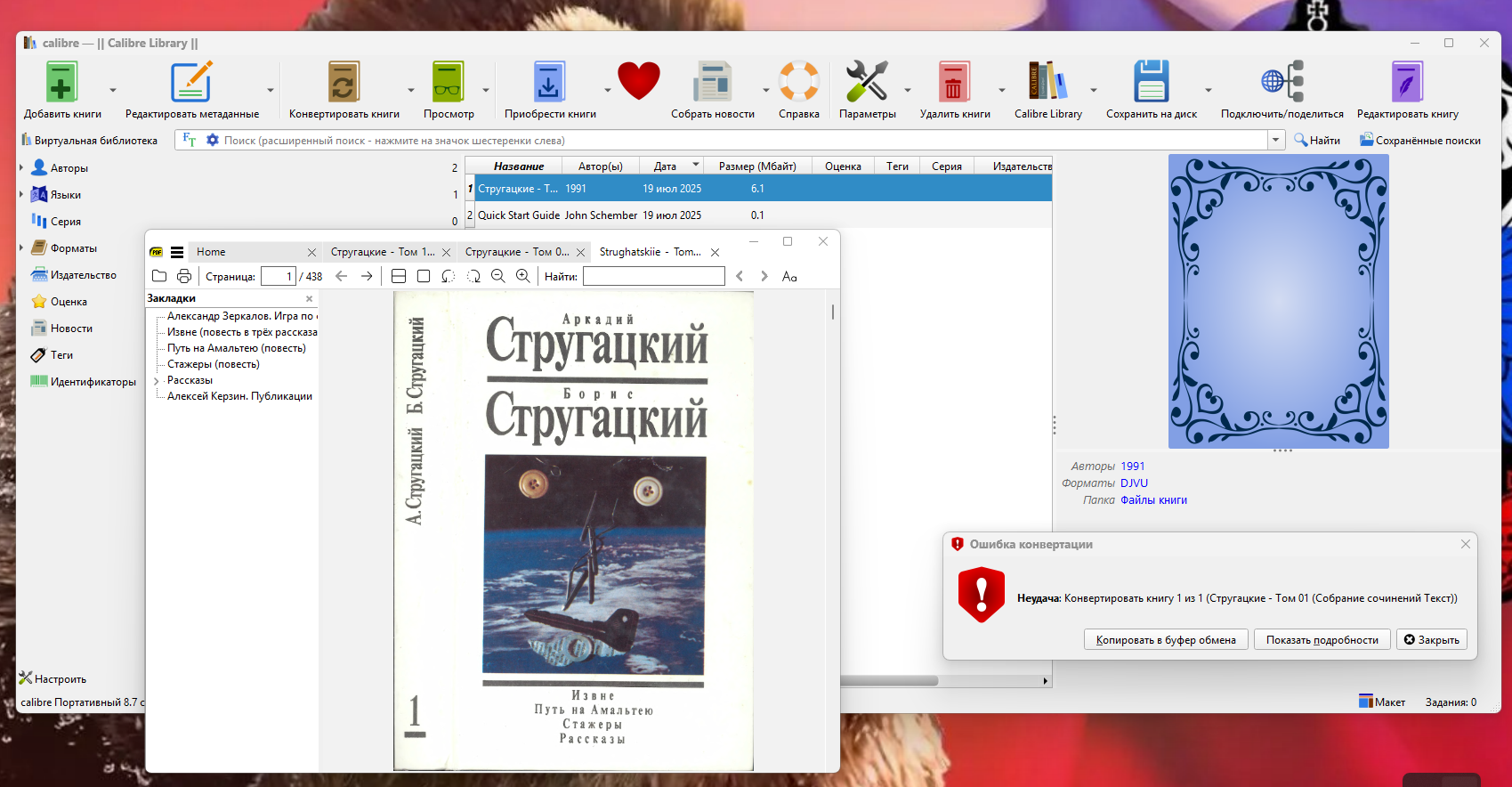1512x787 pixels.
Task: Click the open file folder icon in viewer
Action: (159, 276)
